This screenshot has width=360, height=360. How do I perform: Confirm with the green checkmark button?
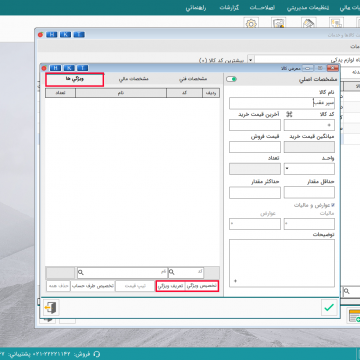tap(329, 307)
